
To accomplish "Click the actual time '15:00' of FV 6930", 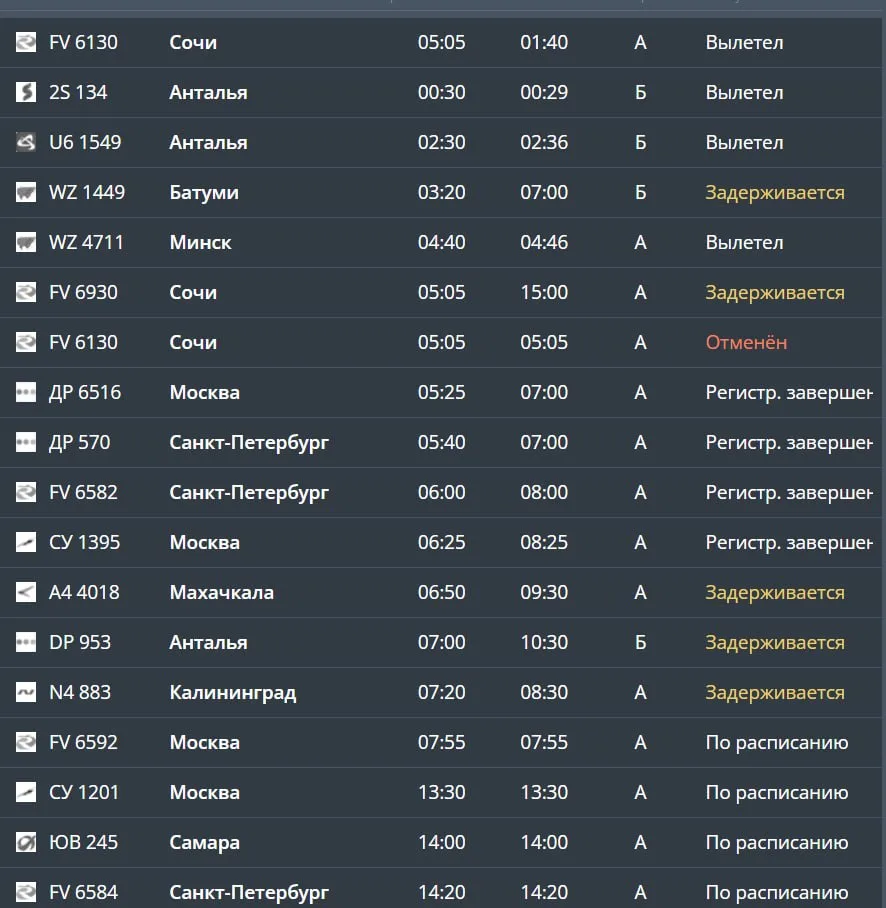I will tap(544, 292).
